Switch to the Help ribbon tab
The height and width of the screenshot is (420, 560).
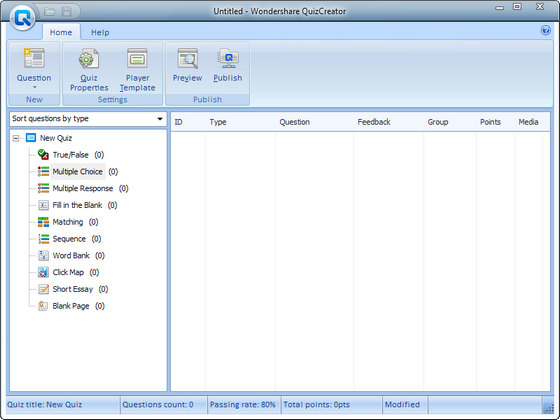point(100,32)
